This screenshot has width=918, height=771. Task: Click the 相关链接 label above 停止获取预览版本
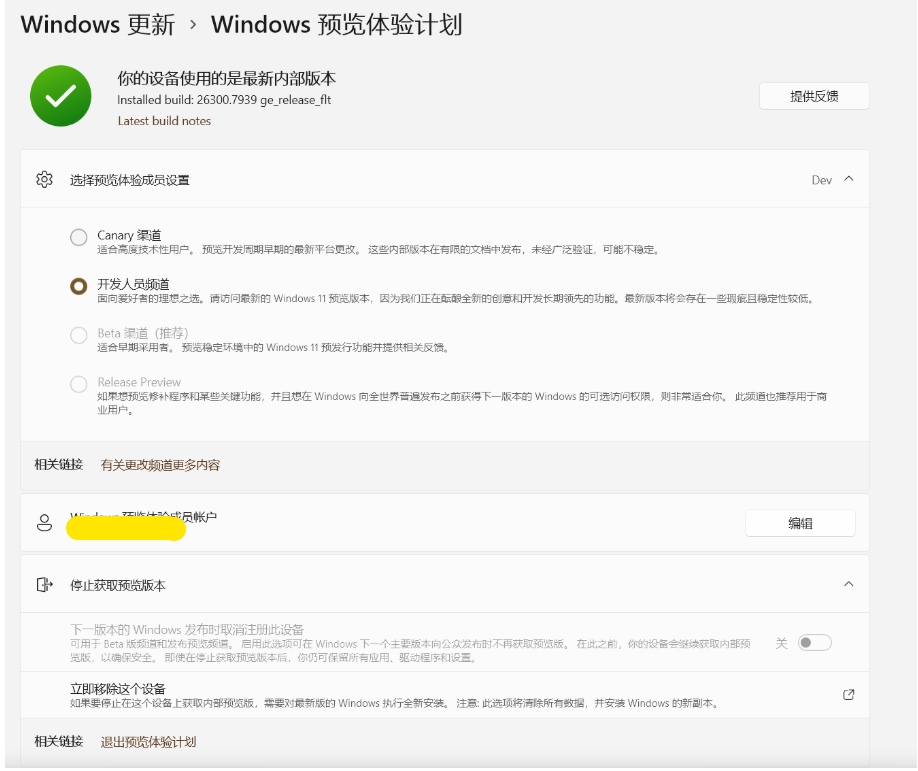[59, 465]
